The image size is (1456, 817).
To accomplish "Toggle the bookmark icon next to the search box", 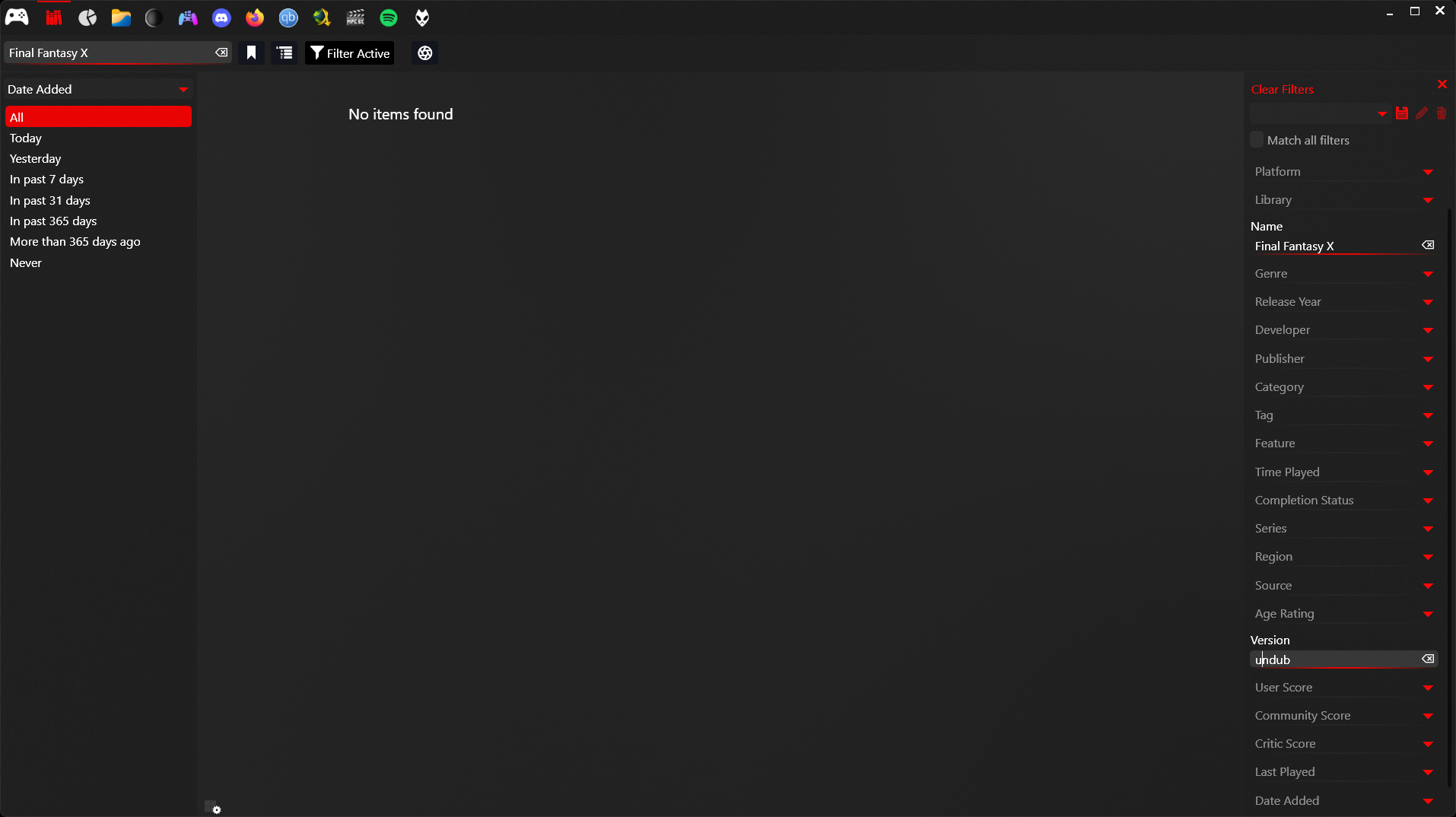I will coord(251,52).
